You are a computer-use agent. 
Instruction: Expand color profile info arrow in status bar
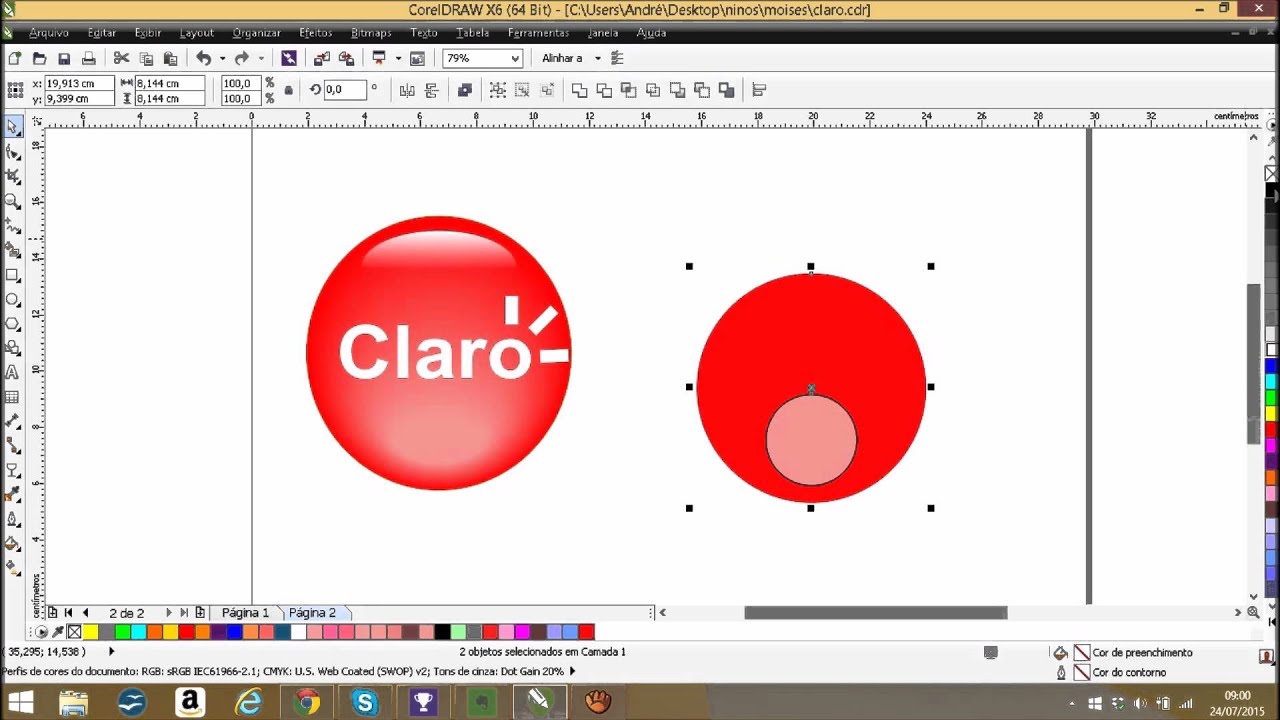coord(573,672)
